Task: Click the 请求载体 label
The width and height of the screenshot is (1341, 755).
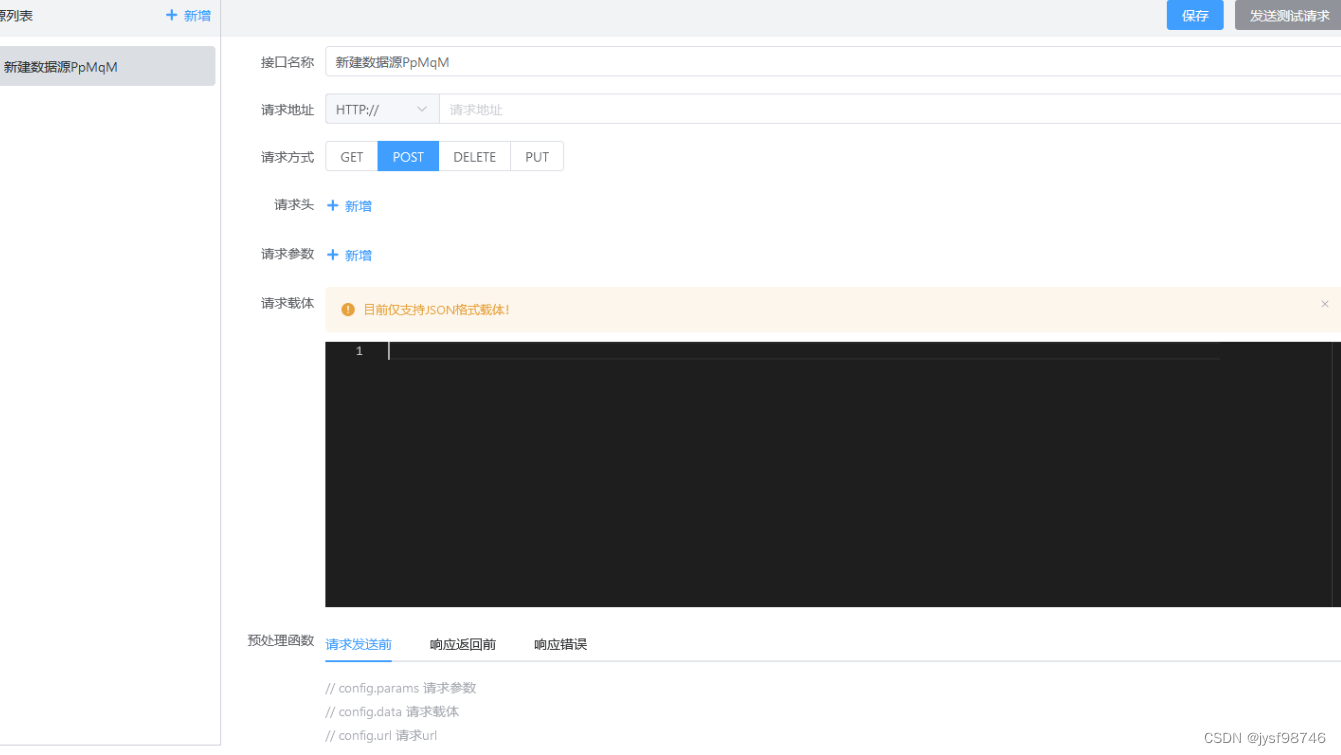Action: (x=288, y=303)
